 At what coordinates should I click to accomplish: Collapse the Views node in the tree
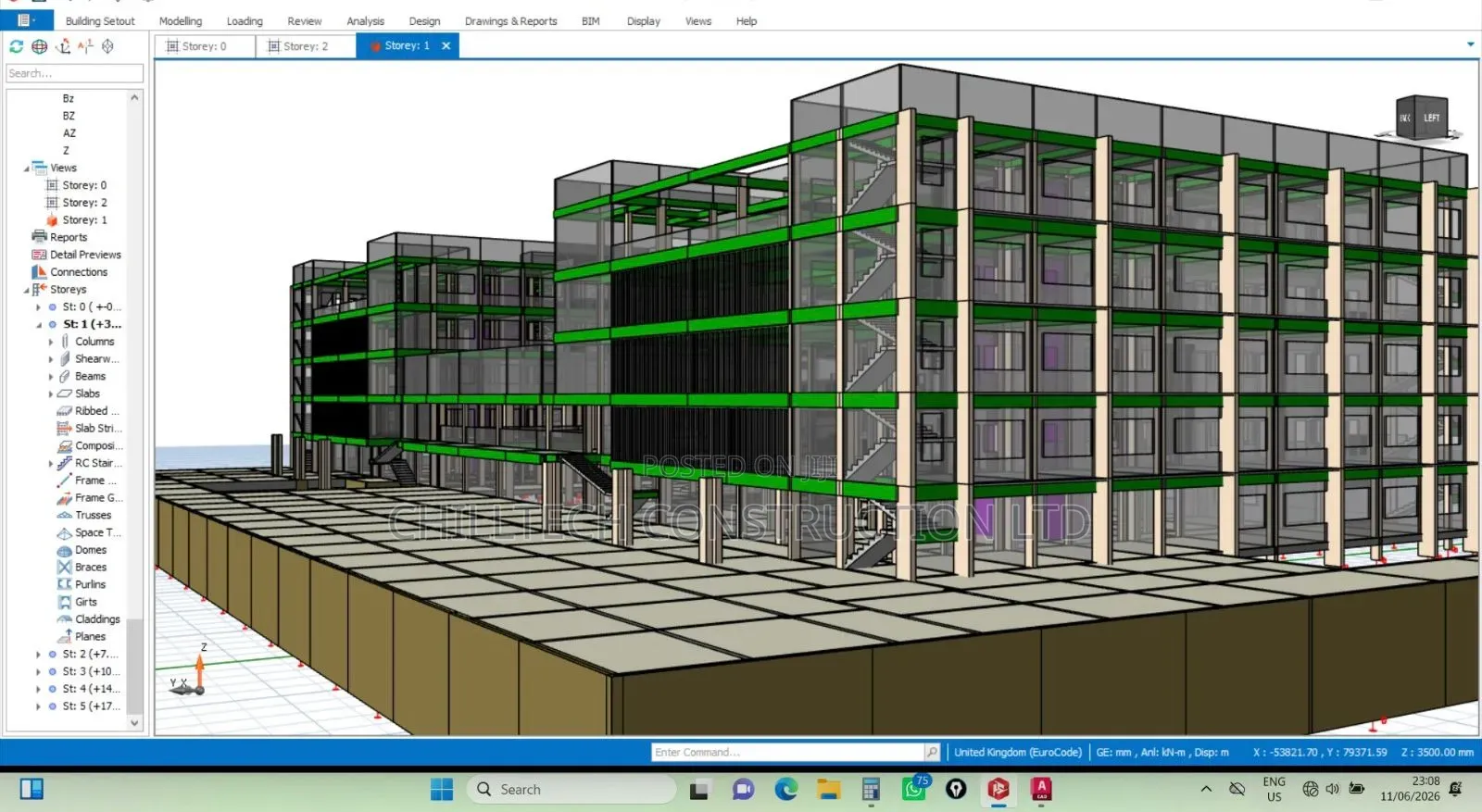tap(26, 169)
